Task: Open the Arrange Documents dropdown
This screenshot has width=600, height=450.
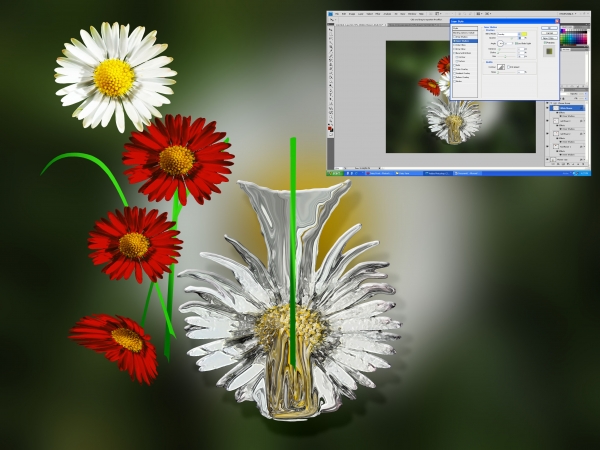Action: coord(479,14)
